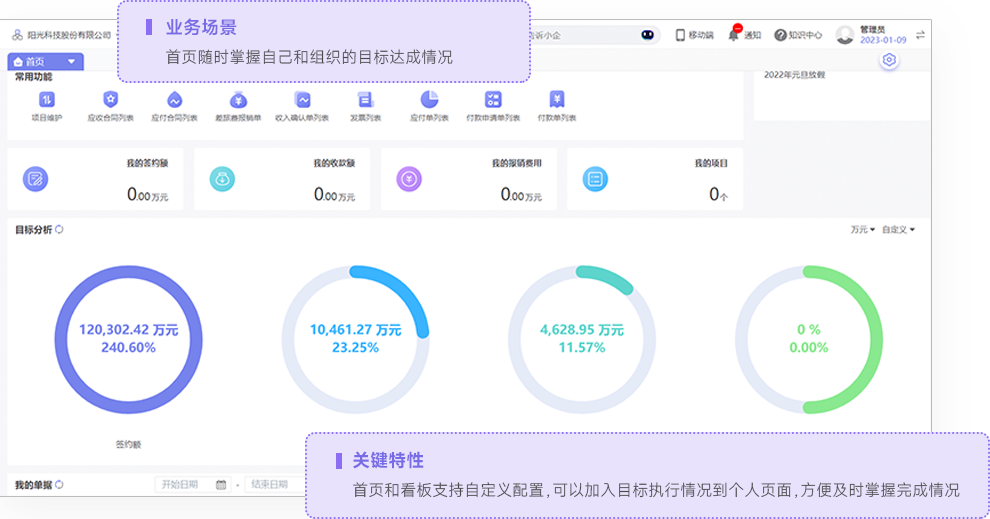Viewport: 990px width, 519px height.
Task: Open 应收合同列表 shield icon
Action: coord(110,100)
